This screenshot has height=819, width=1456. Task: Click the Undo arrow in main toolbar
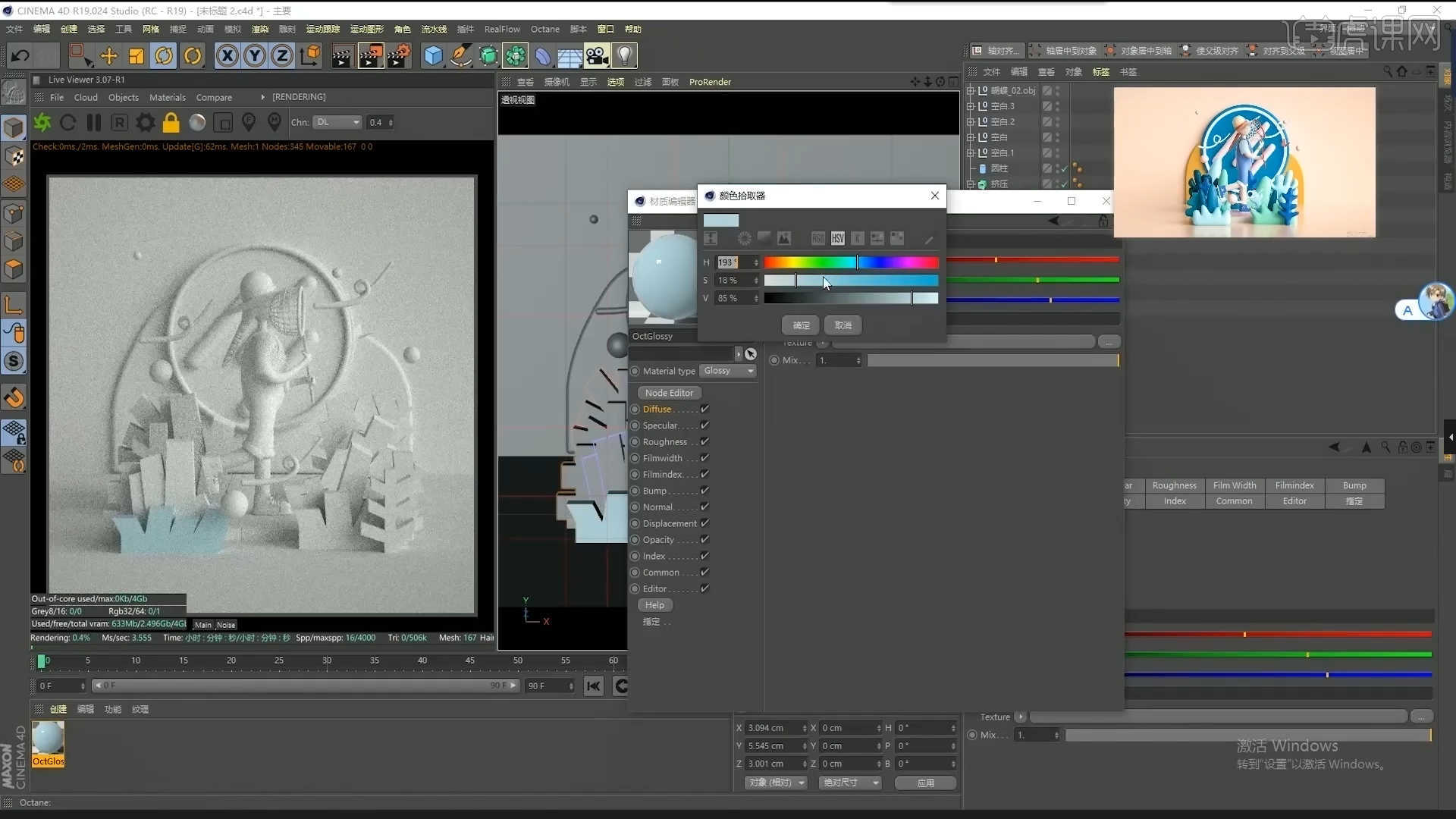point(20,55)
